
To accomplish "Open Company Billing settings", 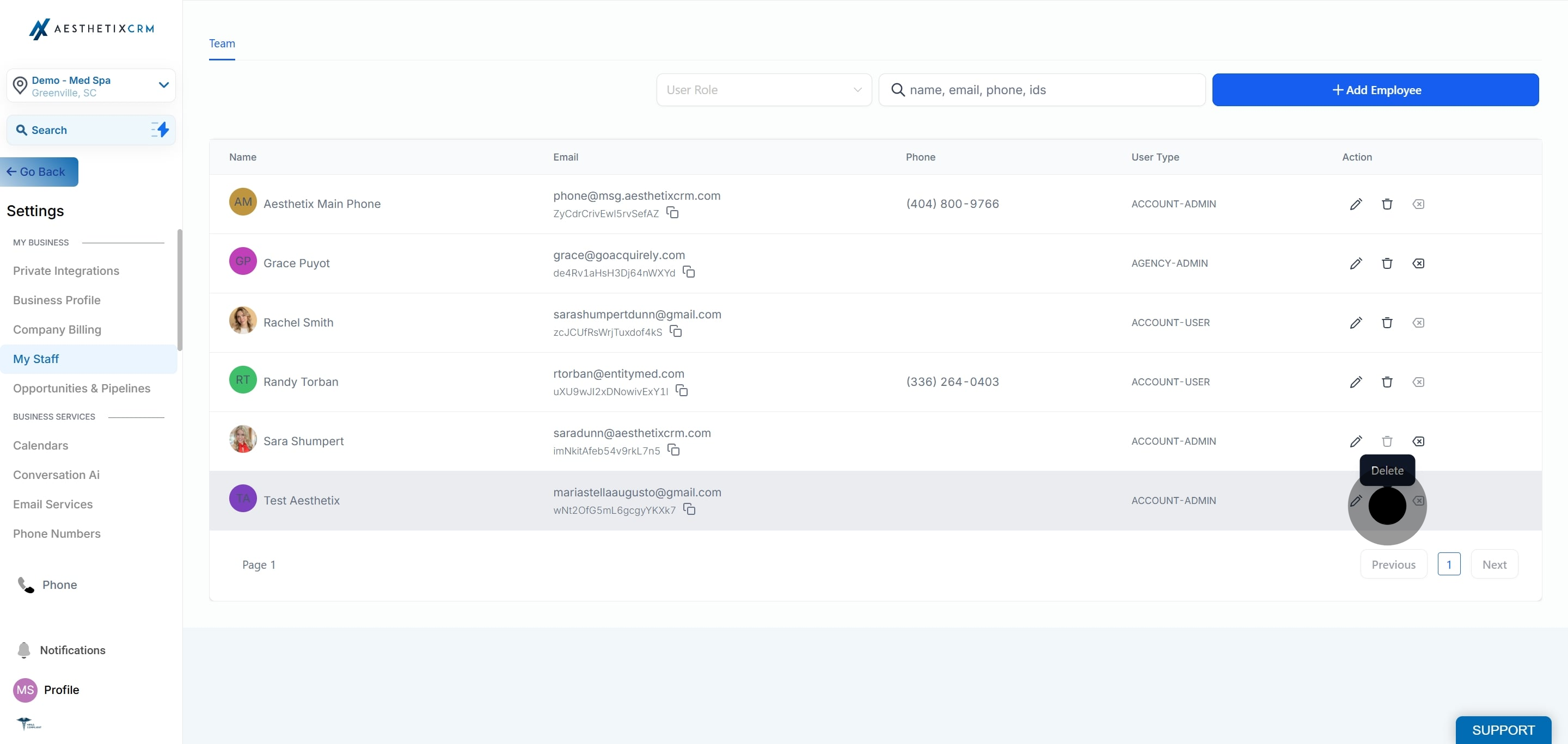I will pos(57,329).
